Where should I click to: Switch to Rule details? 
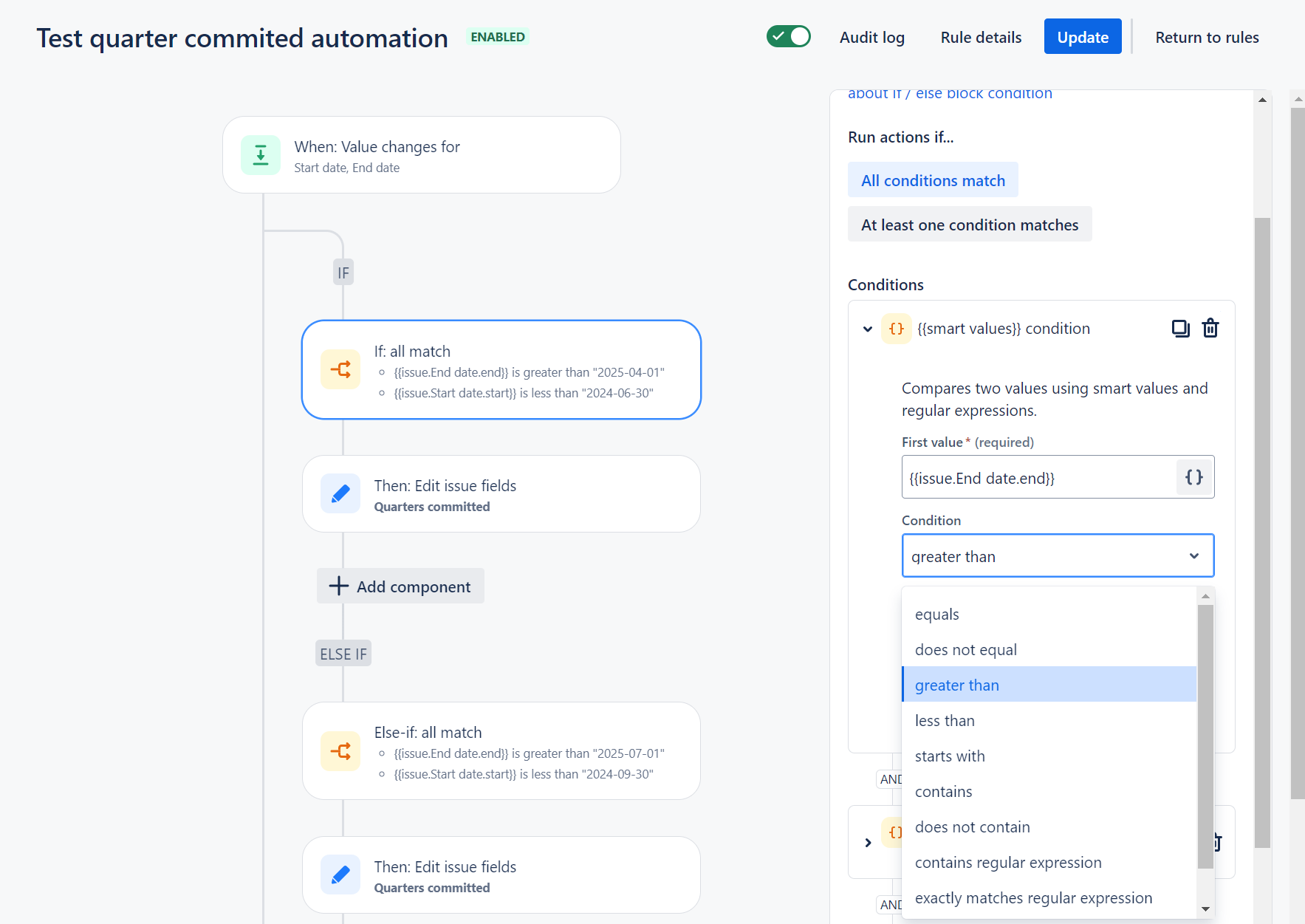point(980,36)
